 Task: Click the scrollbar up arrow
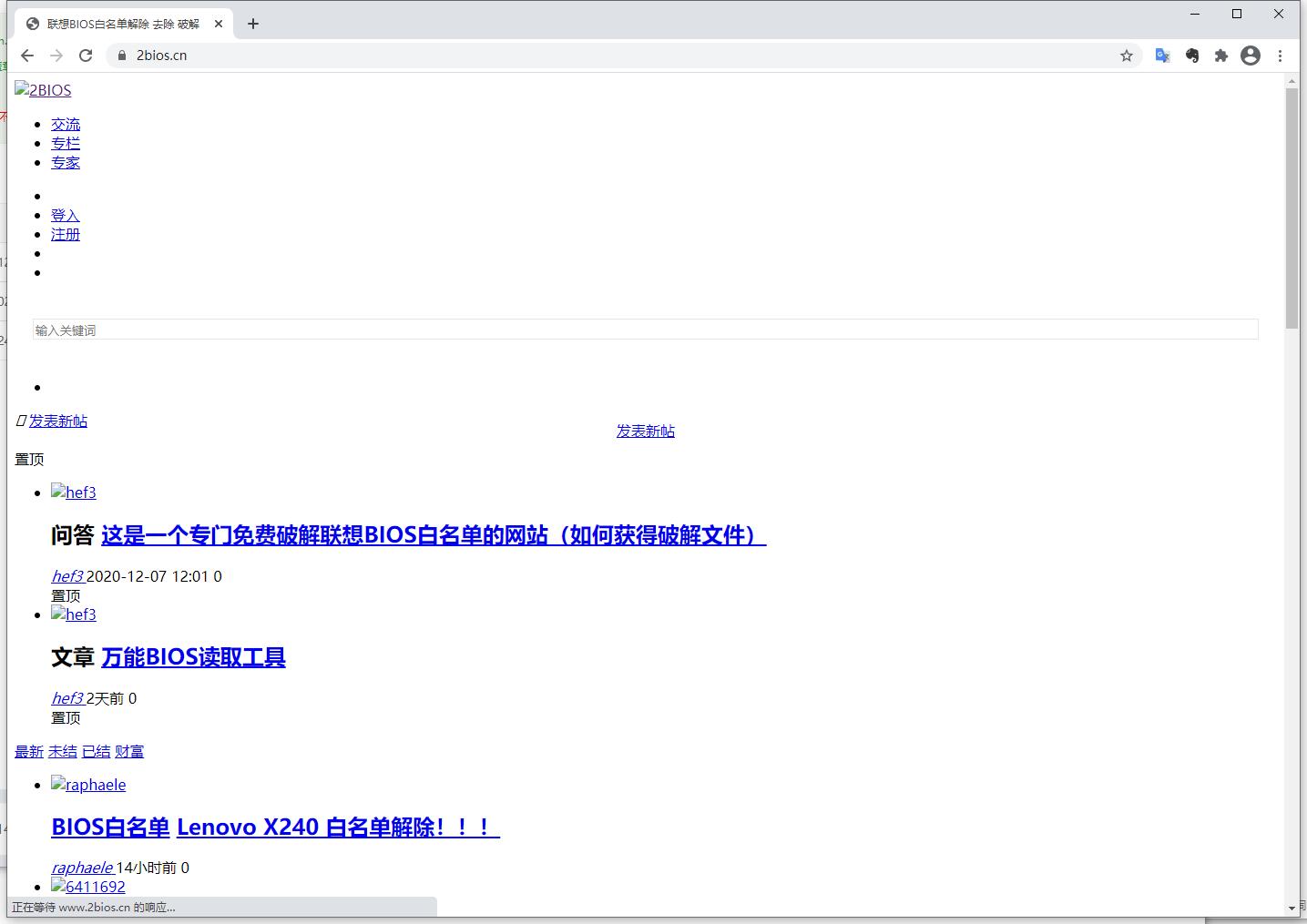[x=1292, y=82]
